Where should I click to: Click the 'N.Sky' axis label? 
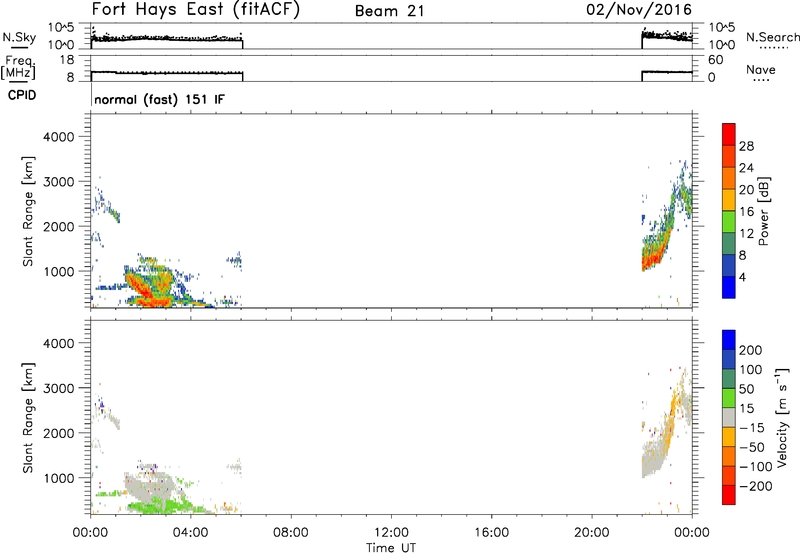(19, 37)
